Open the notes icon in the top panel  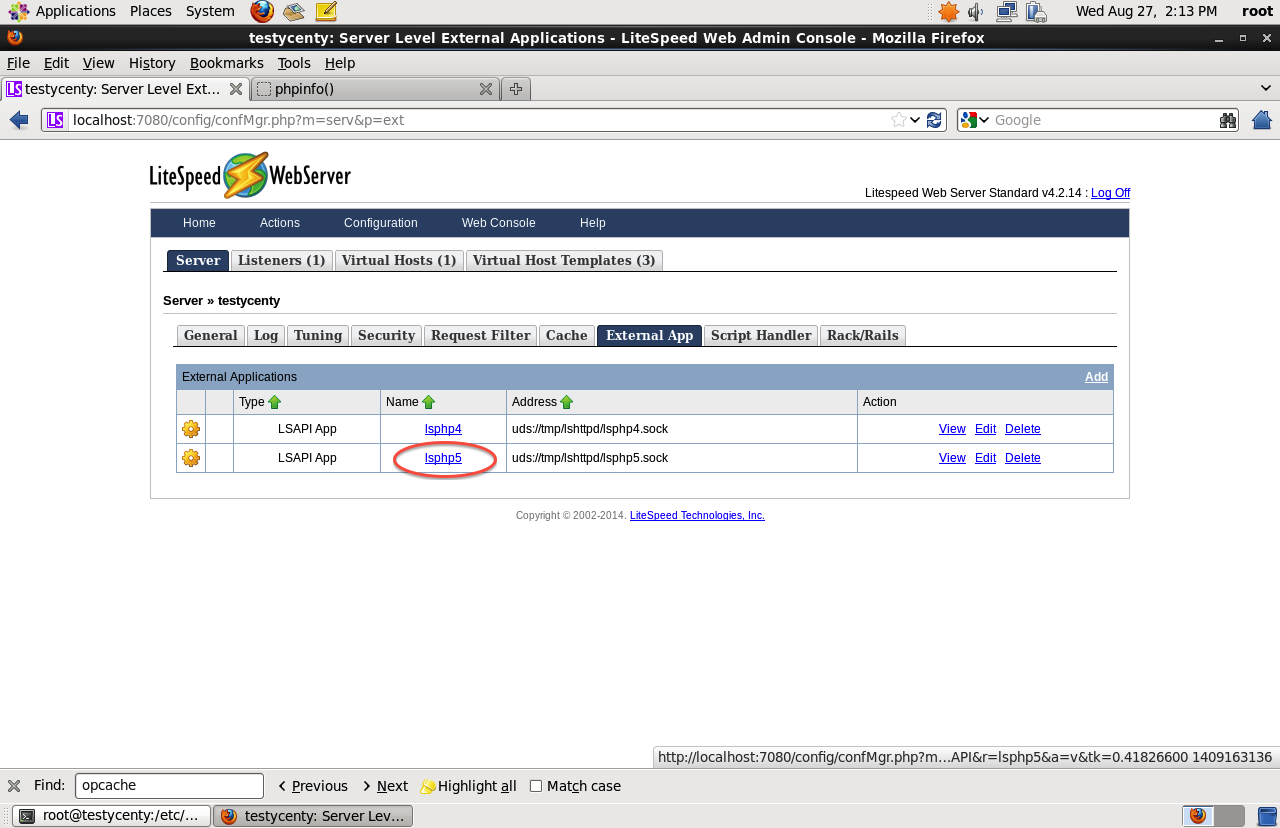click(326, 12)
